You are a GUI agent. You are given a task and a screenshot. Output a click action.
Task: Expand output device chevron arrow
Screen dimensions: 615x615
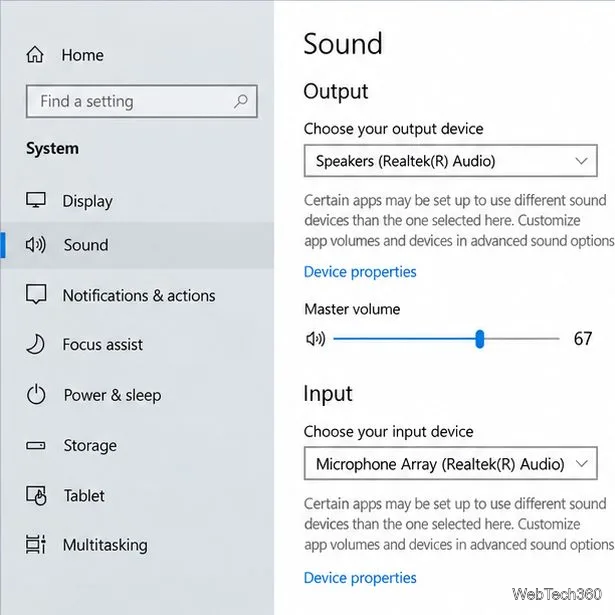(581, 161)
